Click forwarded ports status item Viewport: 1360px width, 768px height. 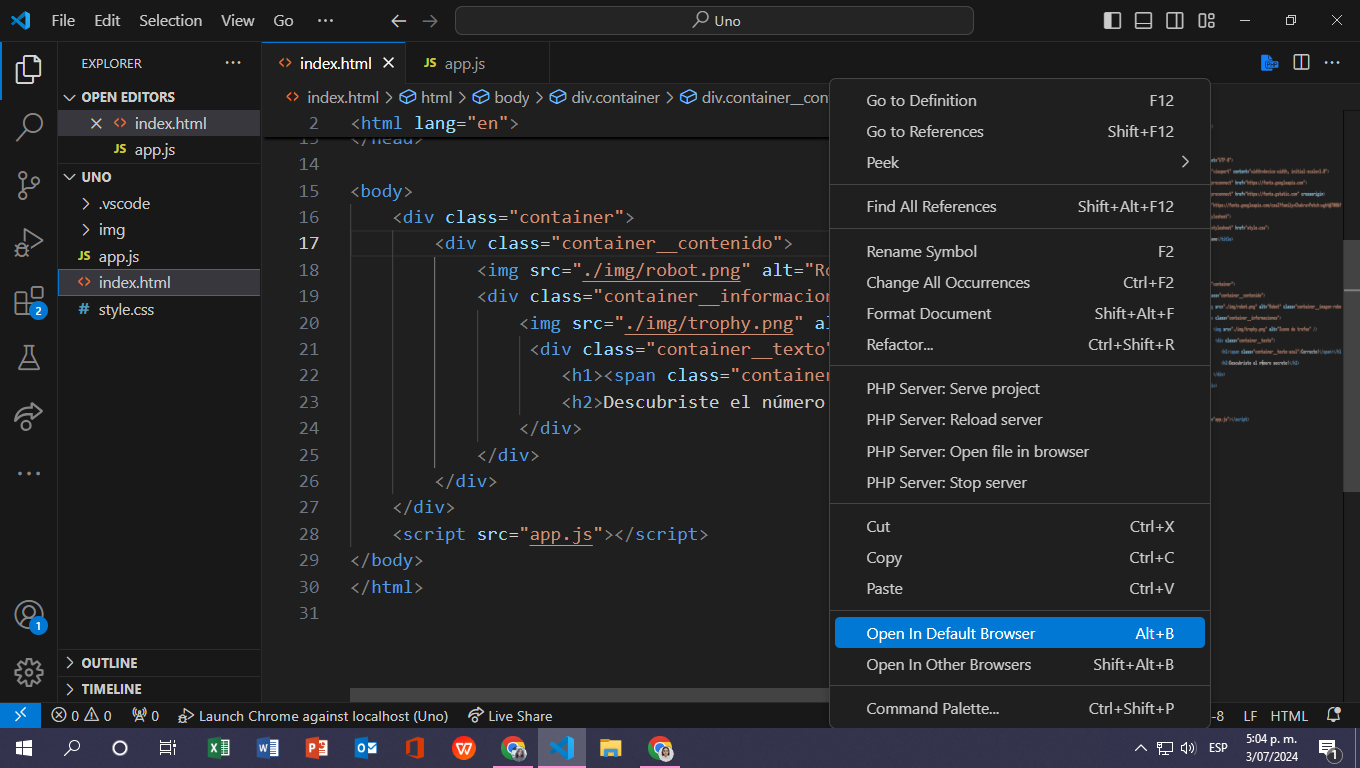145,716
